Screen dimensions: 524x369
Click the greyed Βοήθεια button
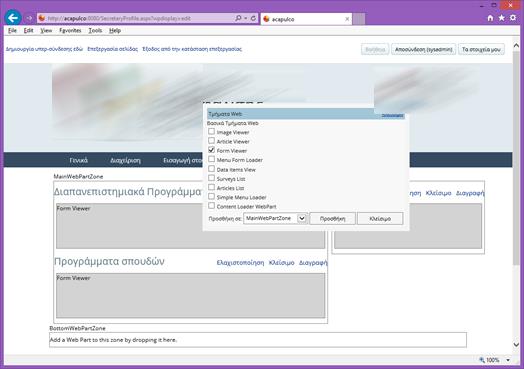pyautogui.click(x=375, y=49)
